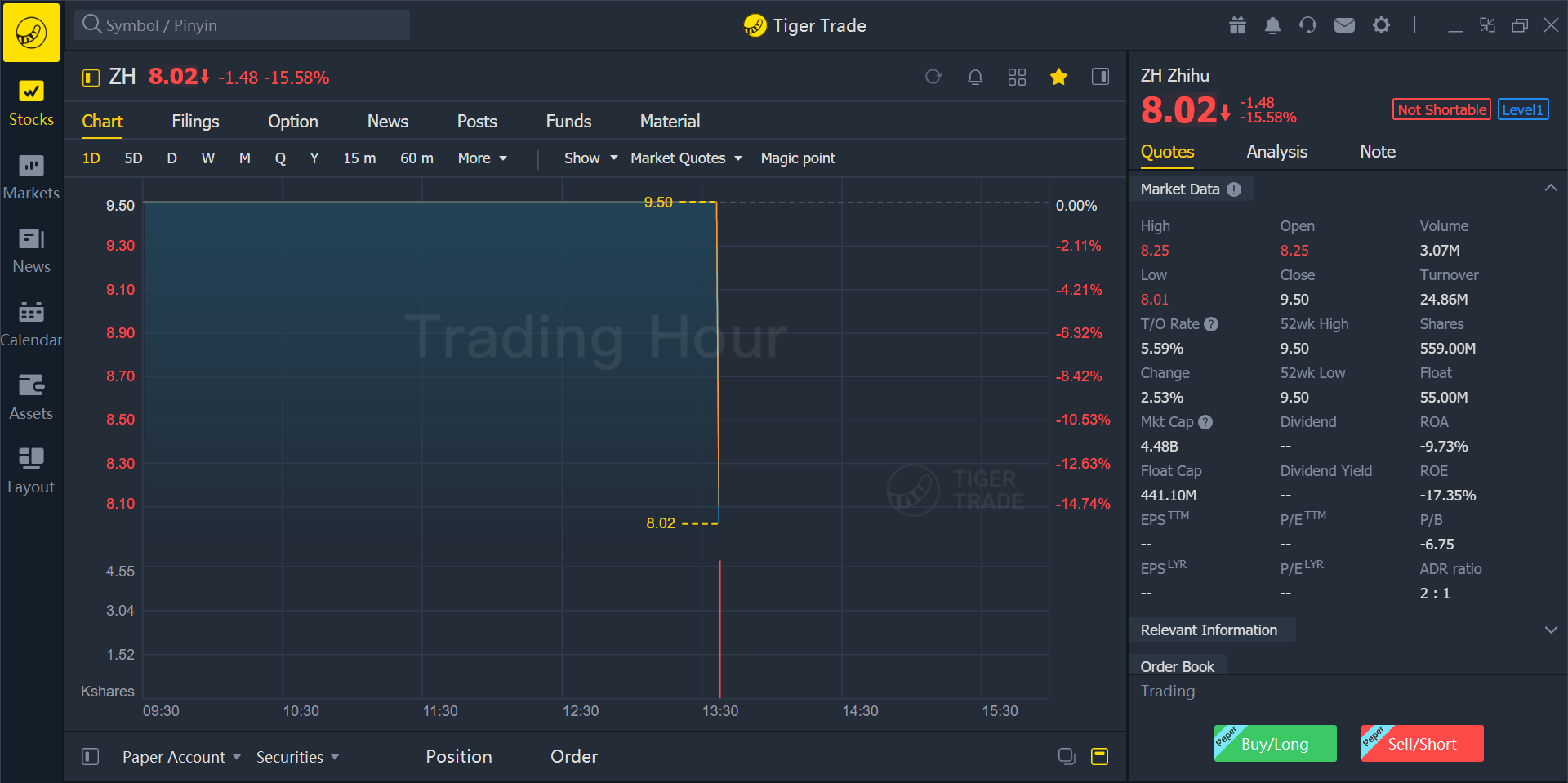Click the Symbol / Pinyin search field
The image size is (1568, 783).
243,25
